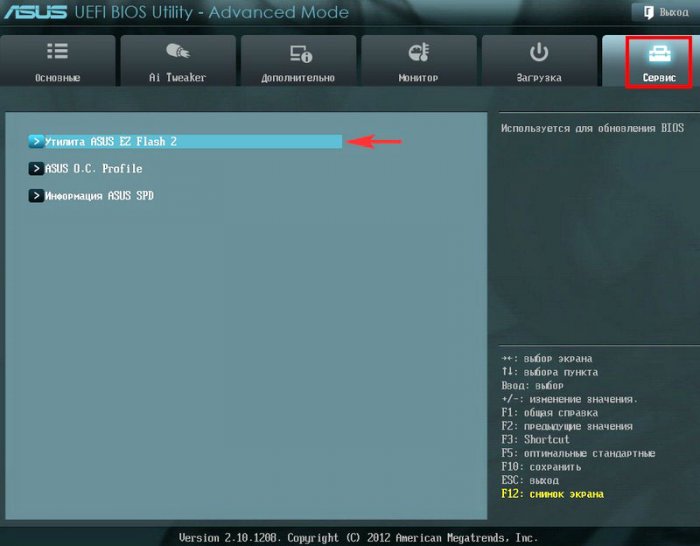Open the Загрузка tab label

pos(539,77)
